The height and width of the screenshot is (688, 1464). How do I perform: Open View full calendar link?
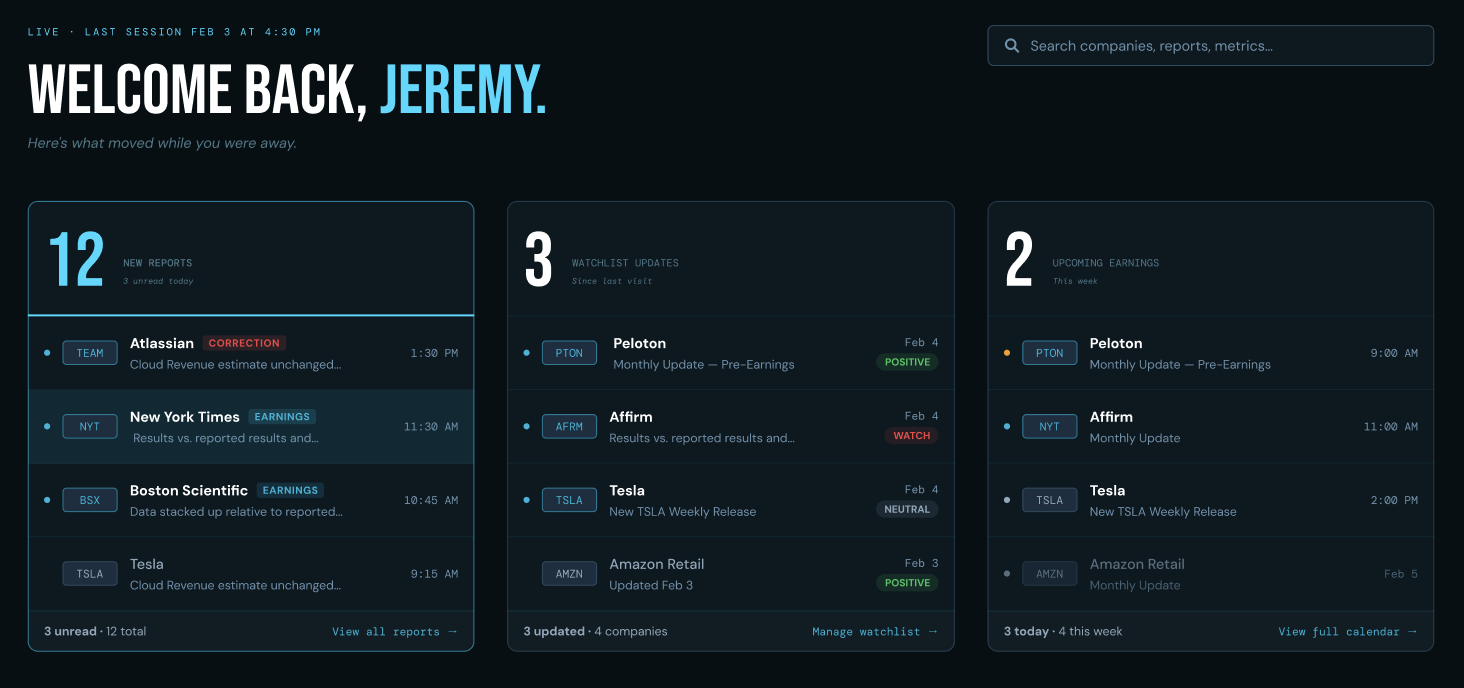coord(1348,632)
